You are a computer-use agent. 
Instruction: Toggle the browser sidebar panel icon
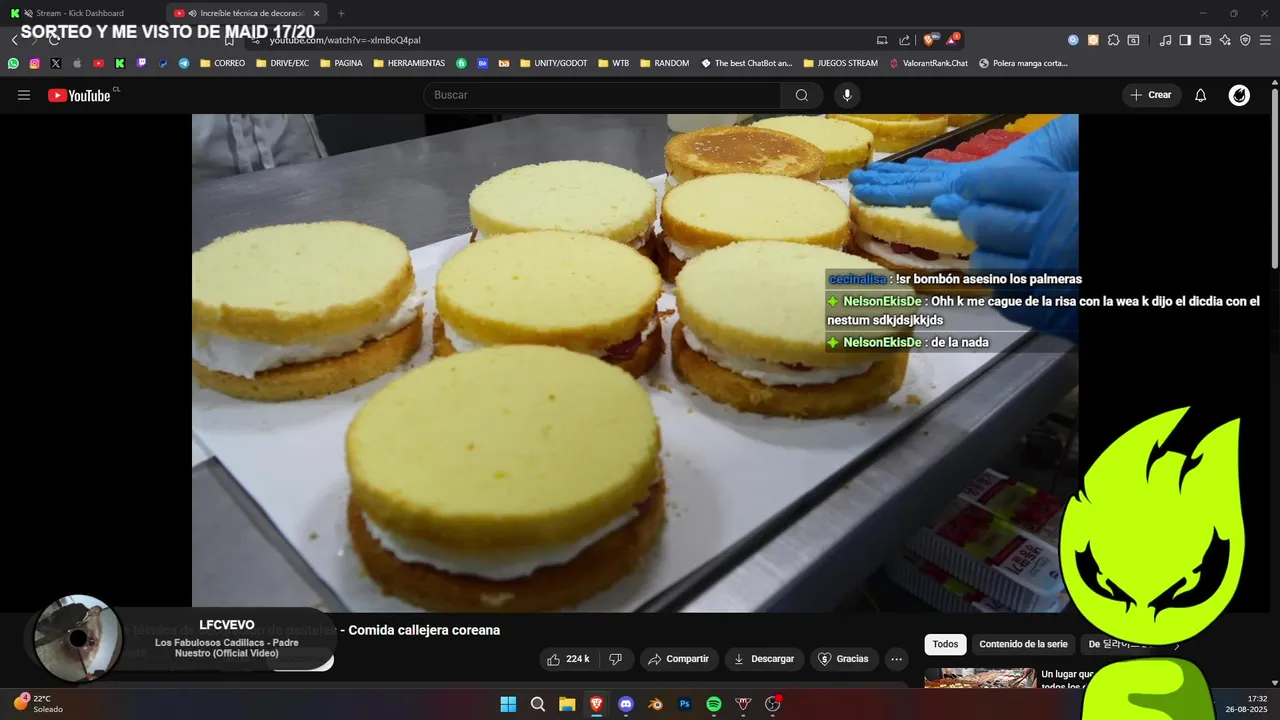coord(1185,40)
